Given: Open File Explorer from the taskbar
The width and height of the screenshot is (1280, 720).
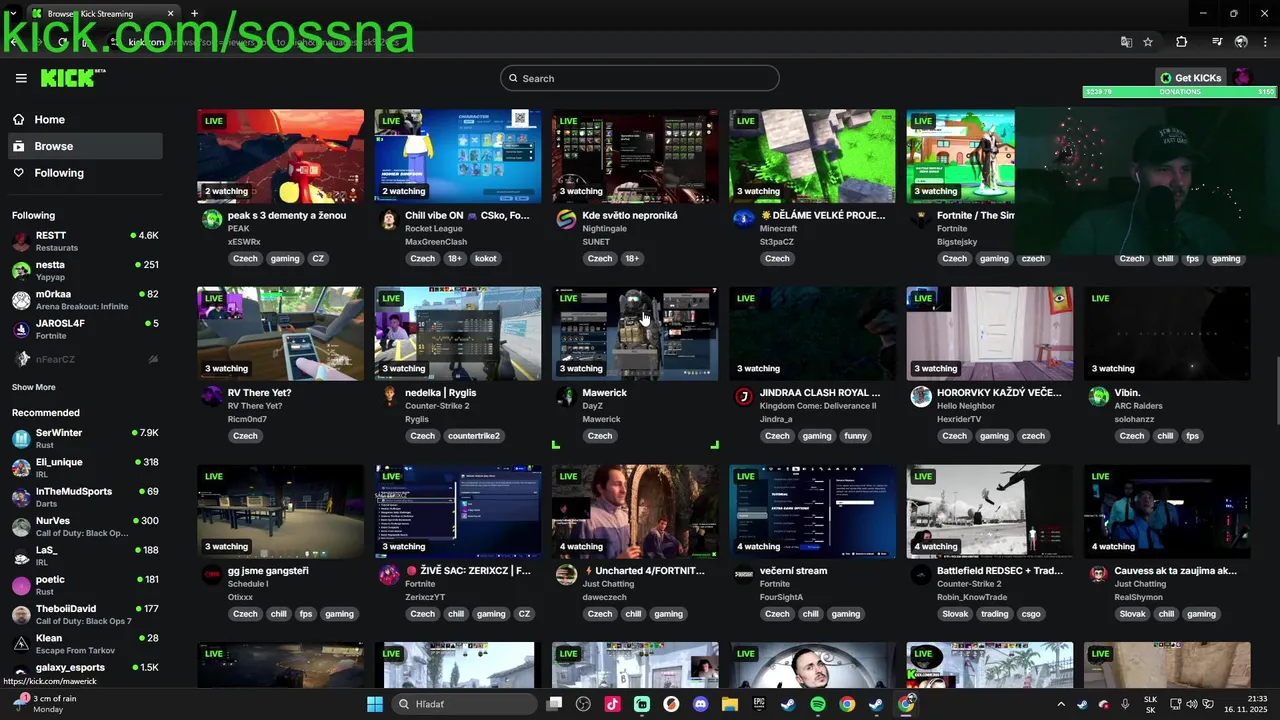Looking at the screenshot, I should click(730, 704).
